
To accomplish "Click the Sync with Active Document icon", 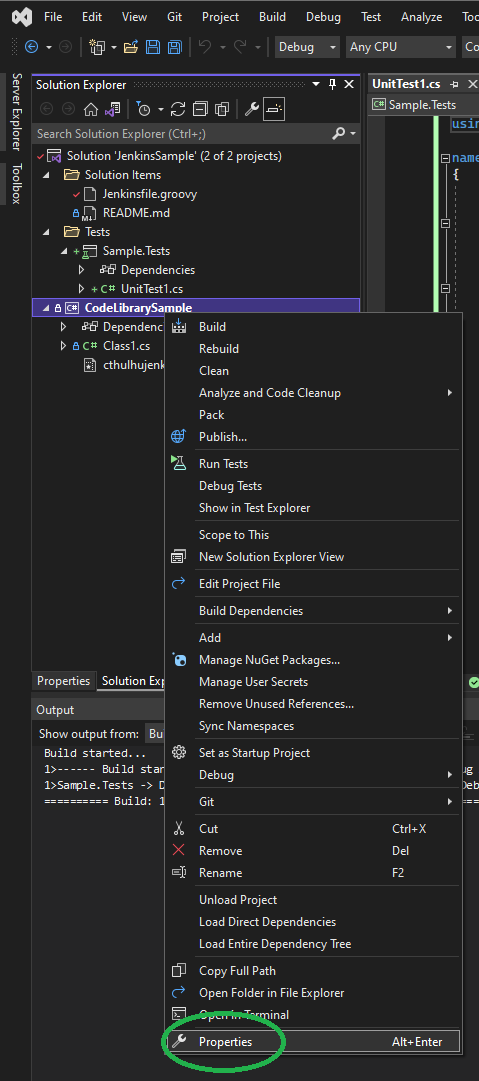I will (178, 109).
